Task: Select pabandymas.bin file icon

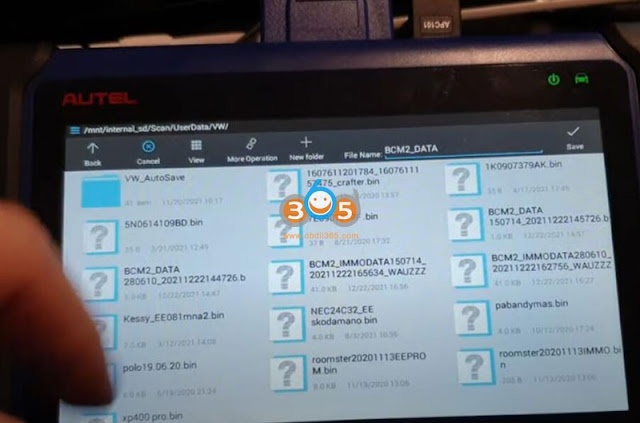Action: (473, 318)
